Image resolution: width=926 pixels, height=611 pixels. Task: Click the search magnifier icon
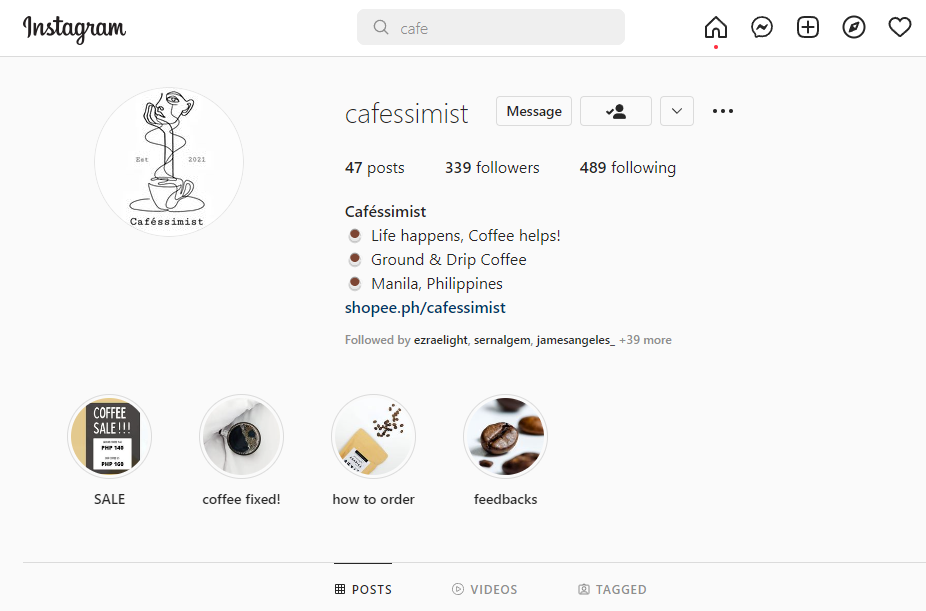click(x=381, y=28)
